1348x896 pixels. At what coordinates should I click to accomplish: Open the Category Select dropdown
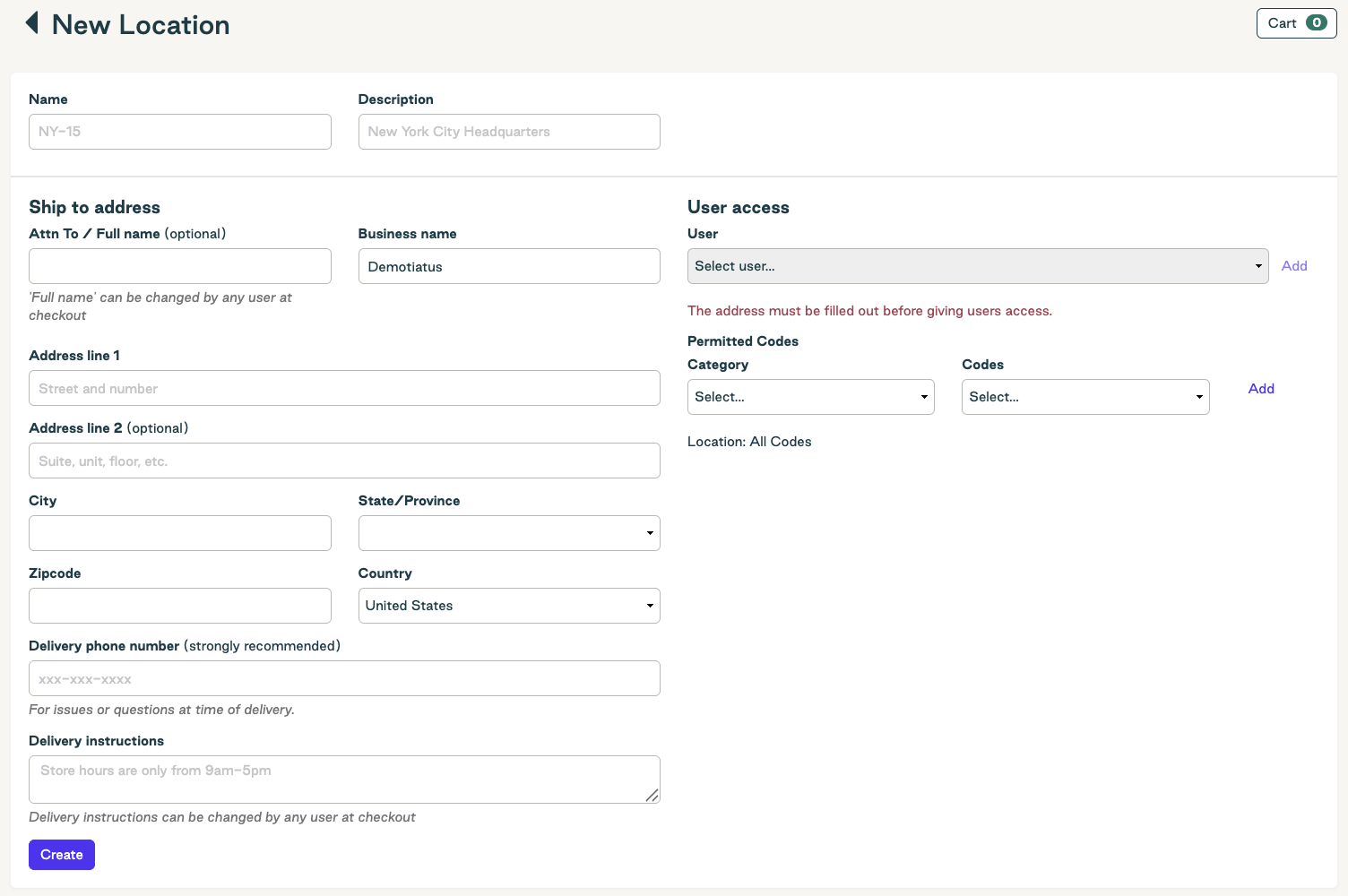tap(811, 397)
